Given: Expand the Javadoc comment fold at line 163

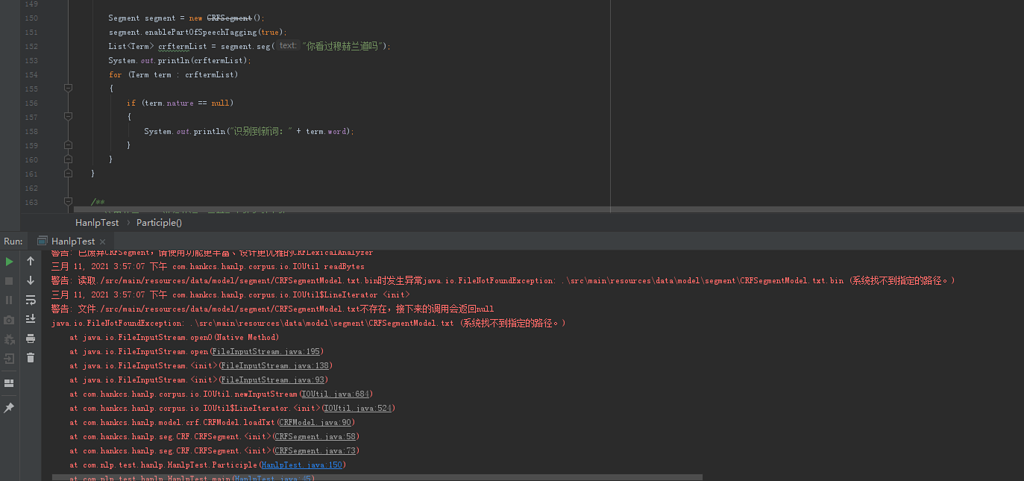Looking at the screenshot, I should coord(68,202).
